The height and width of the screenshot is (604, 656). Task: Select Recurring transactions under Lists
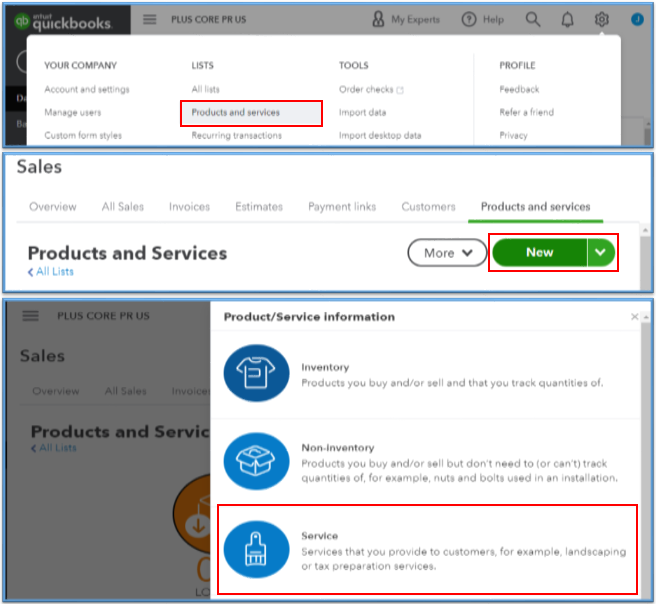[236, 135]
